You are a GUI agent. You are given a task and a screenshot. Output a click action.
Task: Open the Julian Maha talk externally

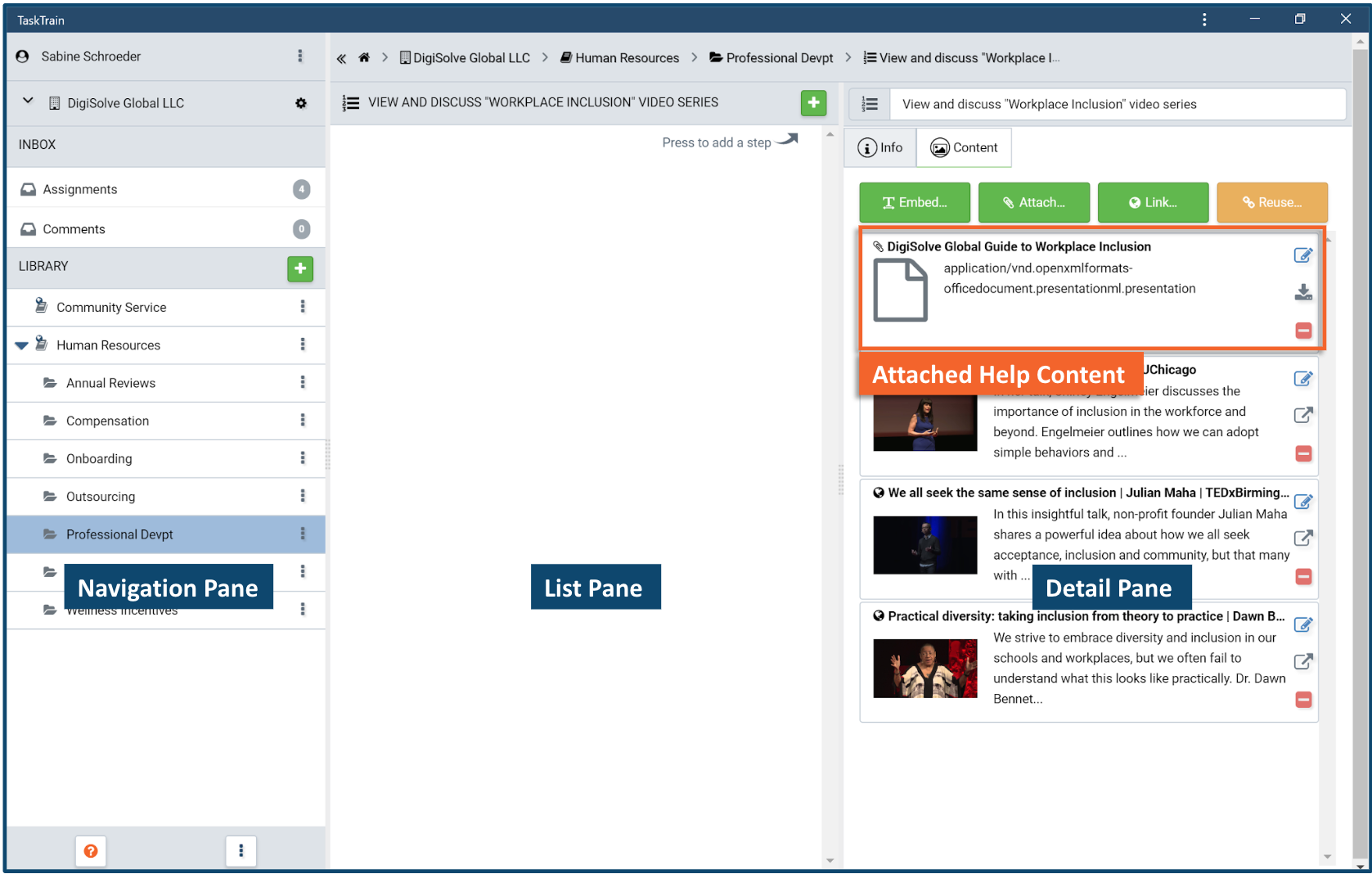1303,538
